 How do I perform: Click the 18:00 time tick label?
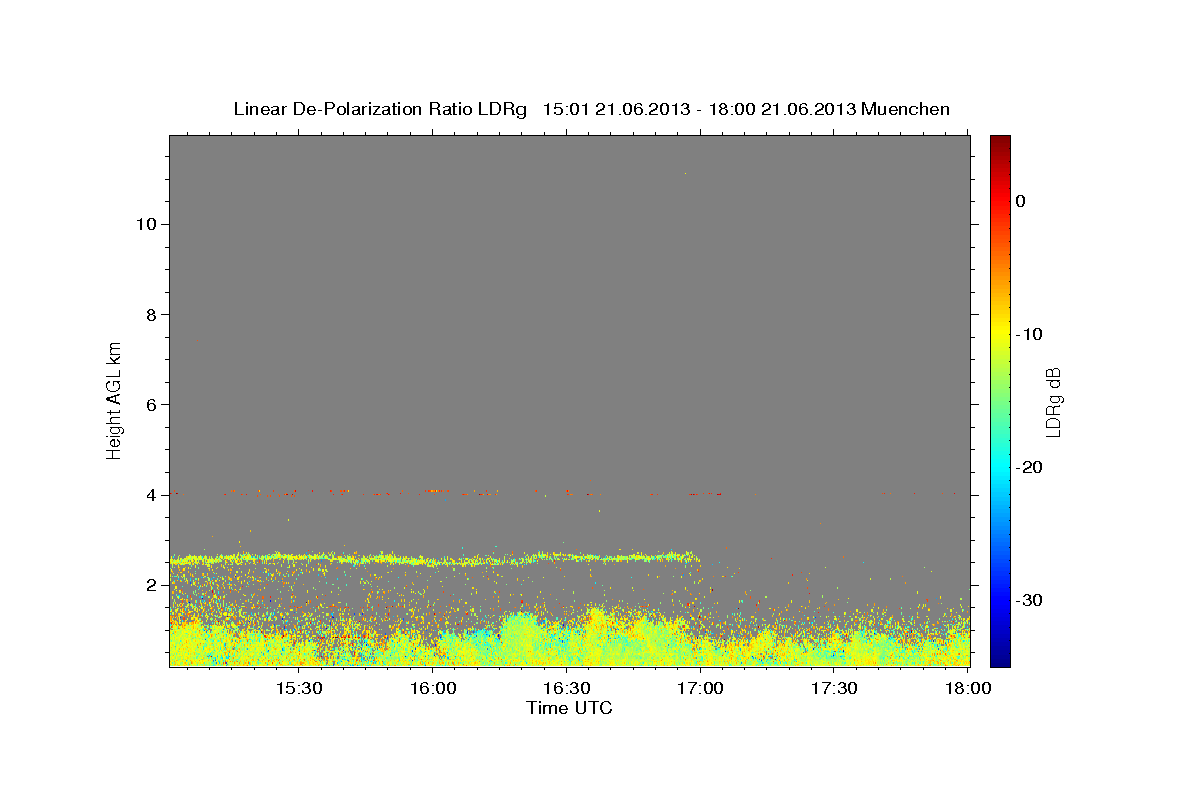point(968,688)
